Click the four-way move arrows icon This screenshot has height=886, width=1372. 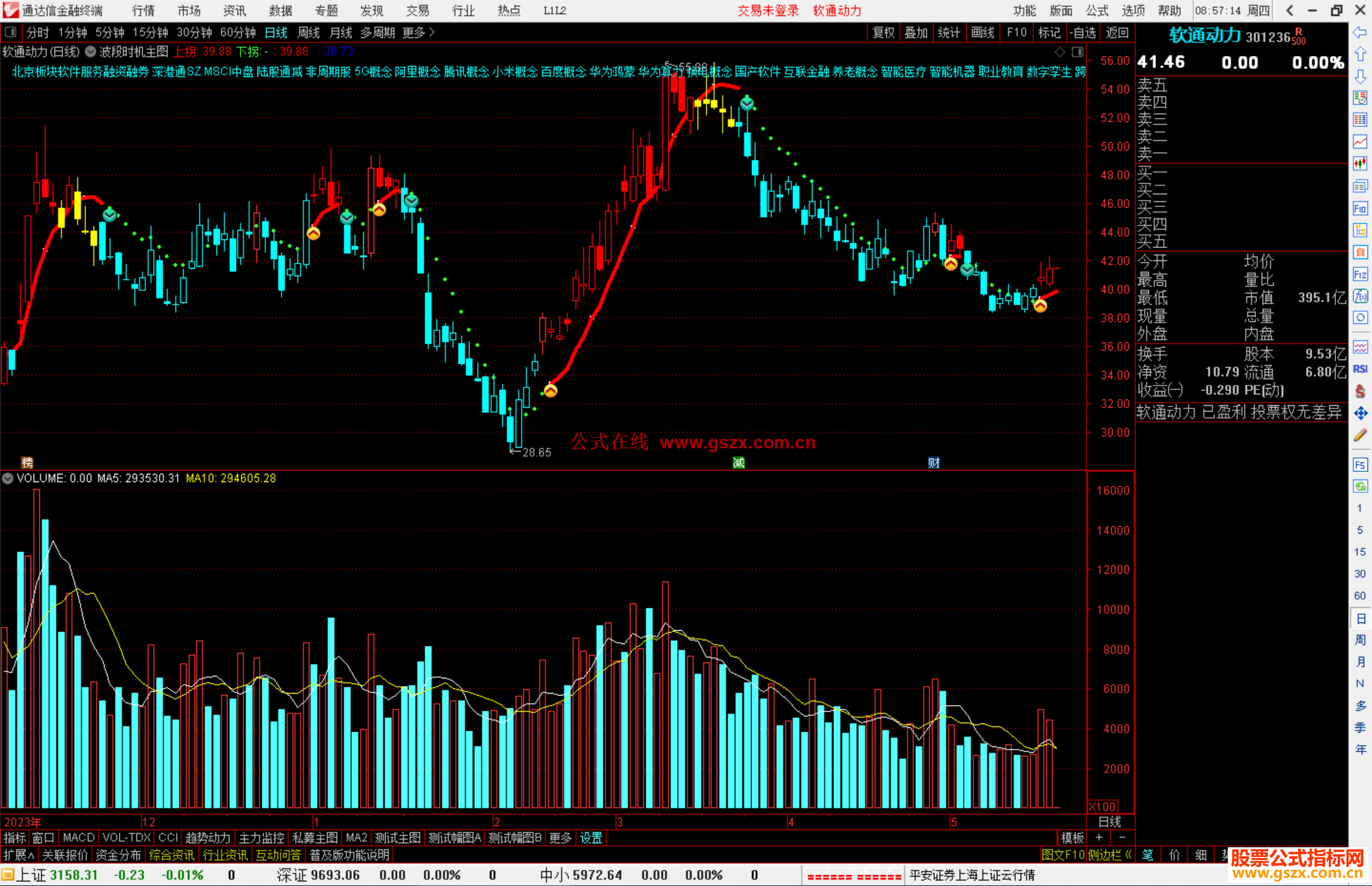click(1360, 413)
